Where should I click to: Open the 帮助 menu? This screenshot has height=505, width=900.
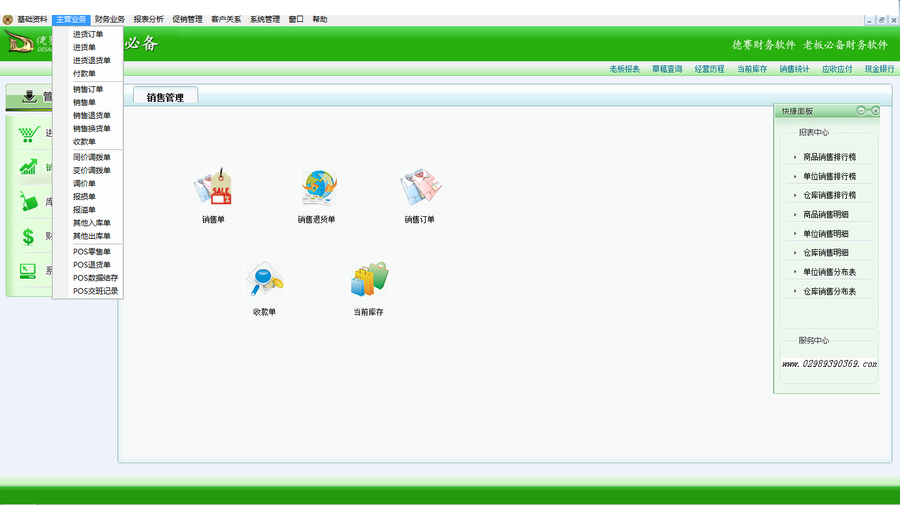point(320,20)
